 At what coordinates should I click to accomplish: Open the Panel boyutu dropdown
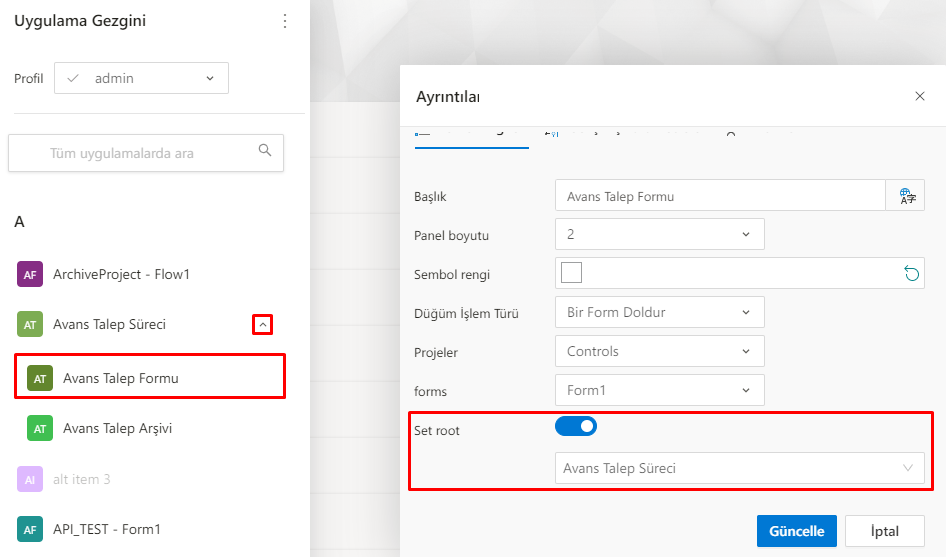[659, 234]
